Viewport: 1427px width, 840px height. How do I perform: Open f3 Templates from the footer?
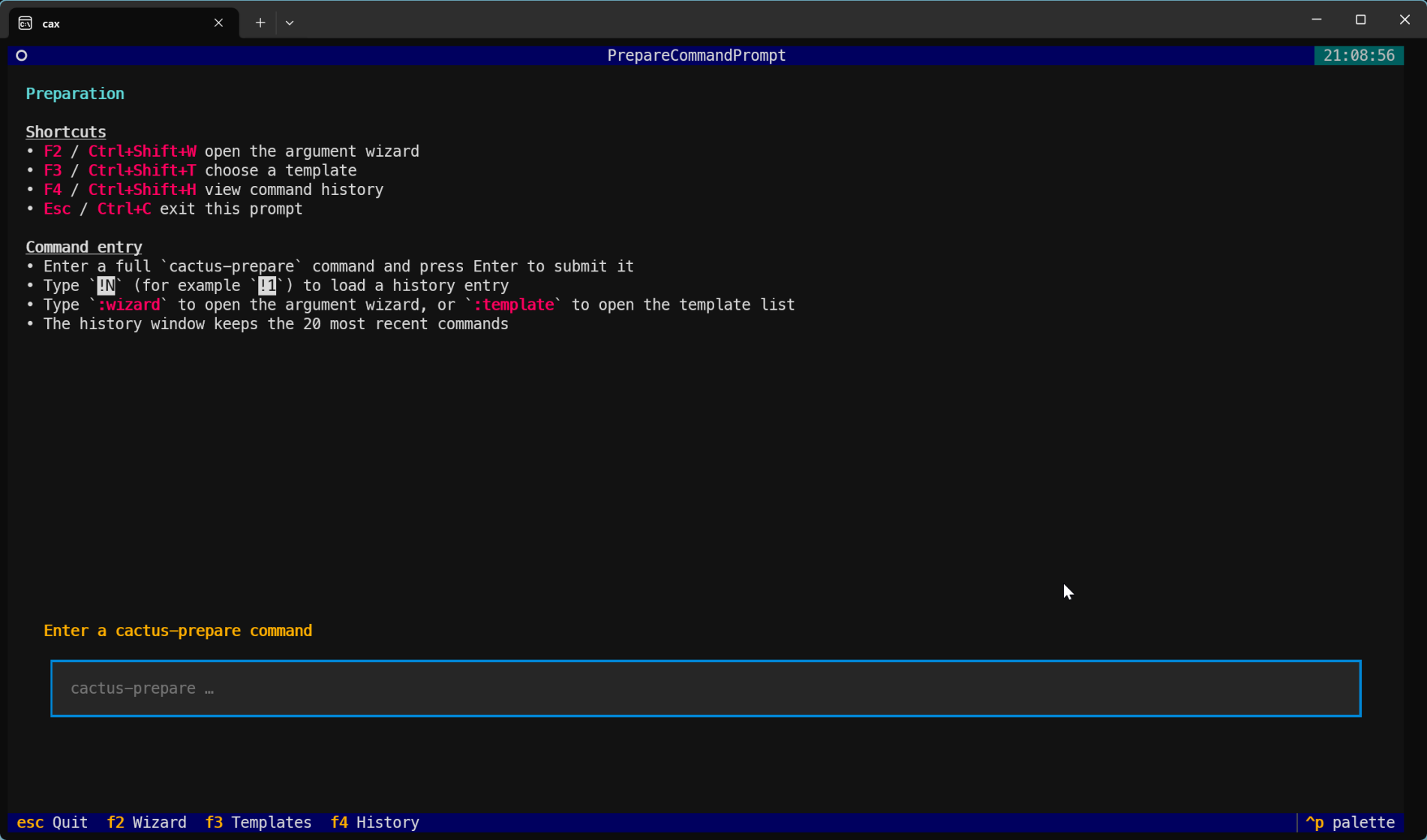pos(258,822)
